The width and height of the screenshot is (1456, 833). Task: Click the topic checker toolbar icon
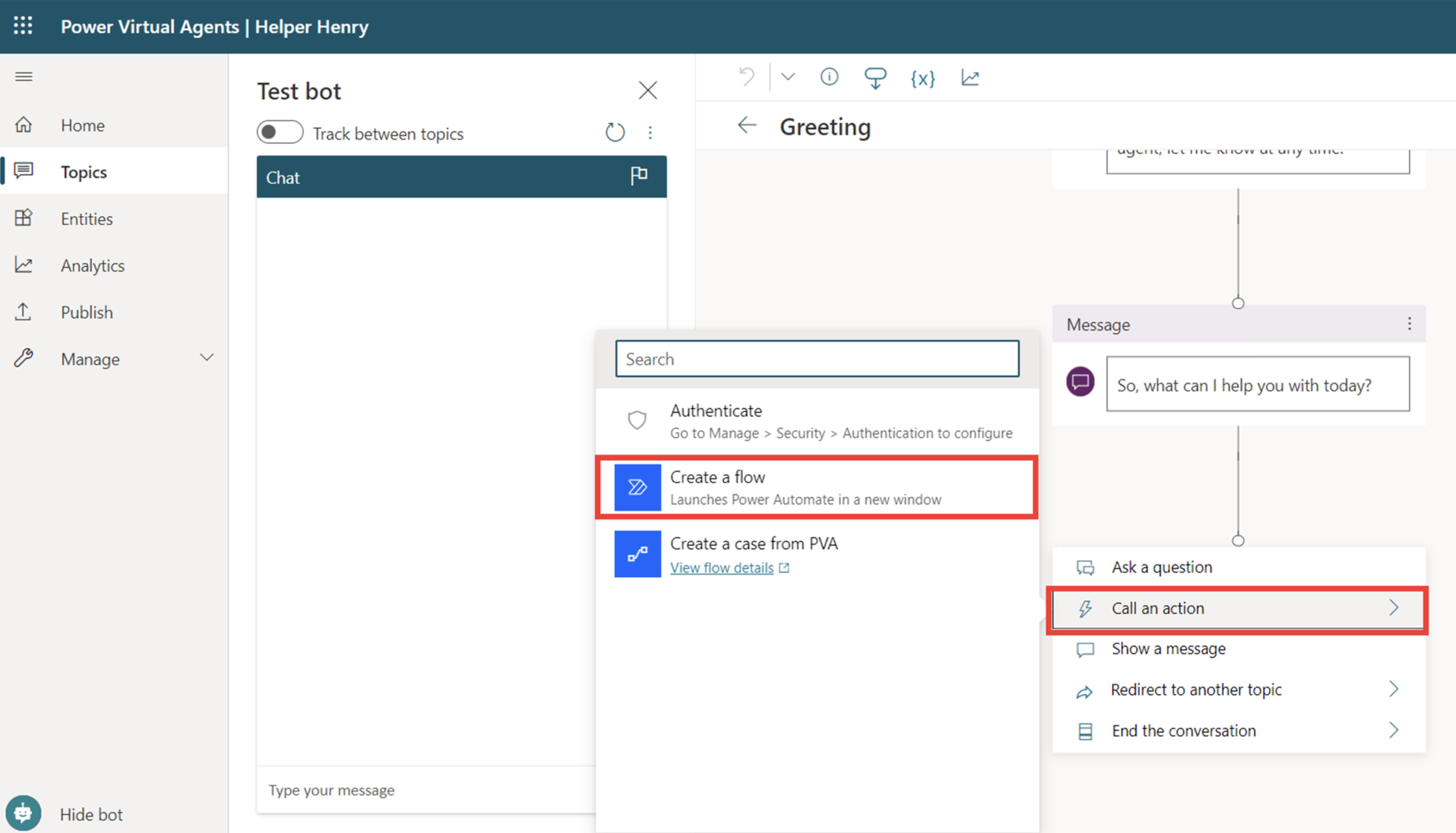tap(875, 78)
